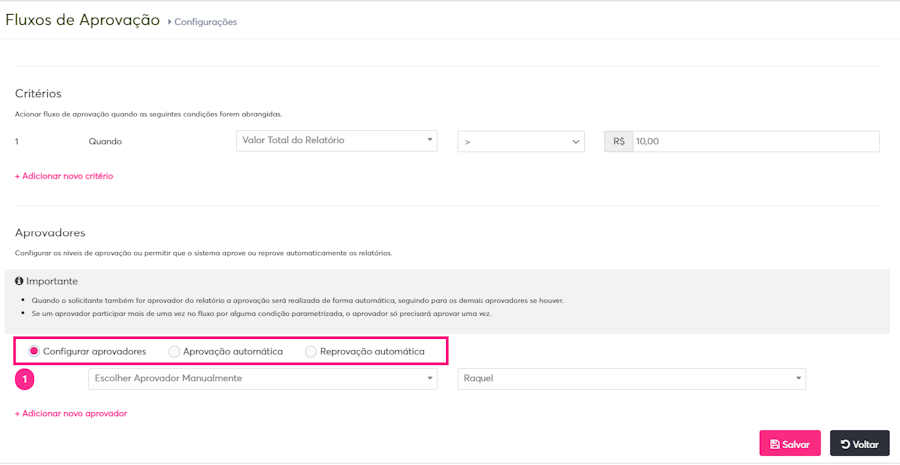Click the R$ 10,00 value field
This screenshot has height=465, width=900.
tap(756, 141)
